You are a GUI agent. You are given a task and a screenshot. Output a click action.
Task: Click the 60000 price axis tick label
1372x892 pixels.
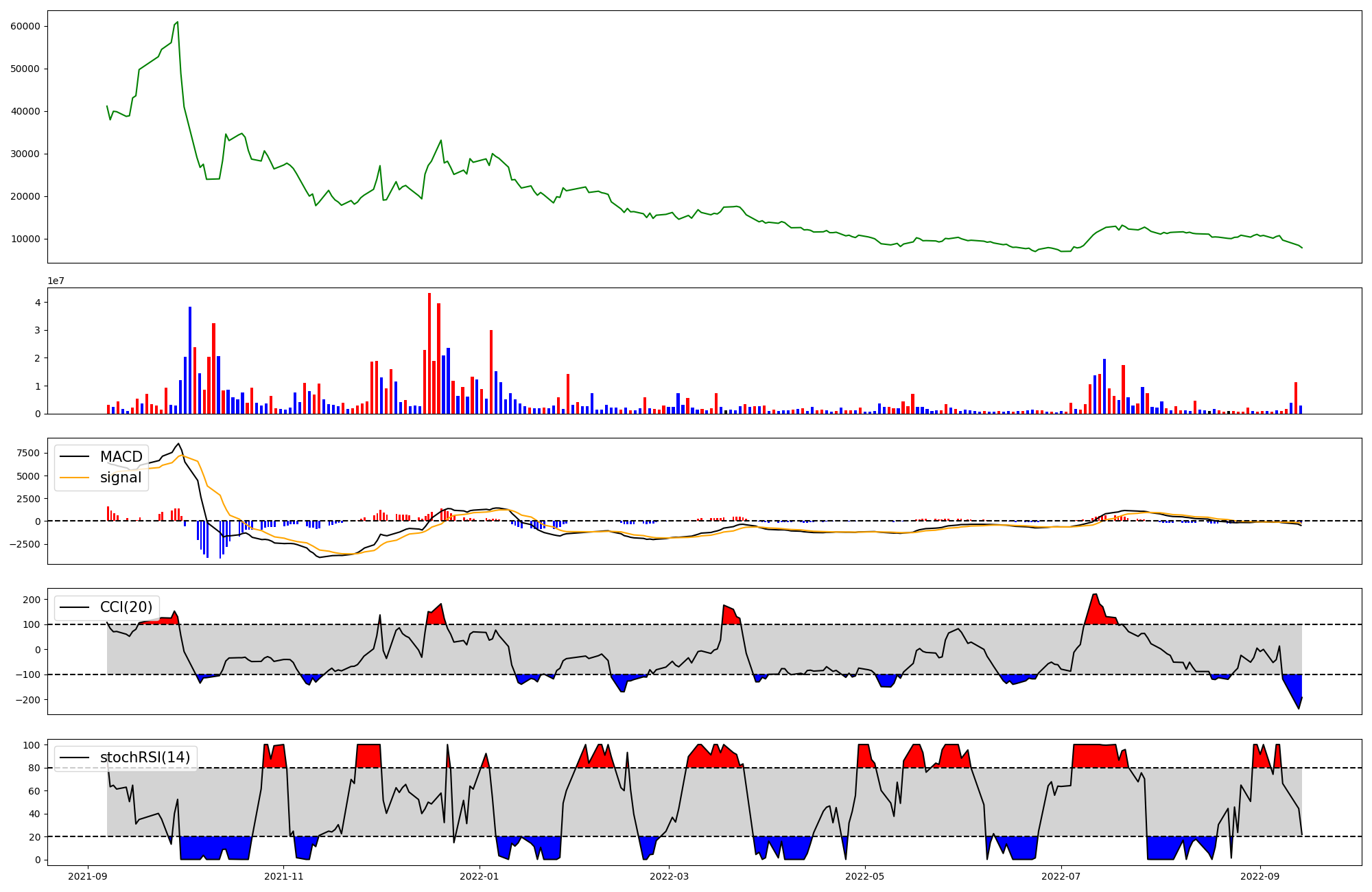click(25, 26)
